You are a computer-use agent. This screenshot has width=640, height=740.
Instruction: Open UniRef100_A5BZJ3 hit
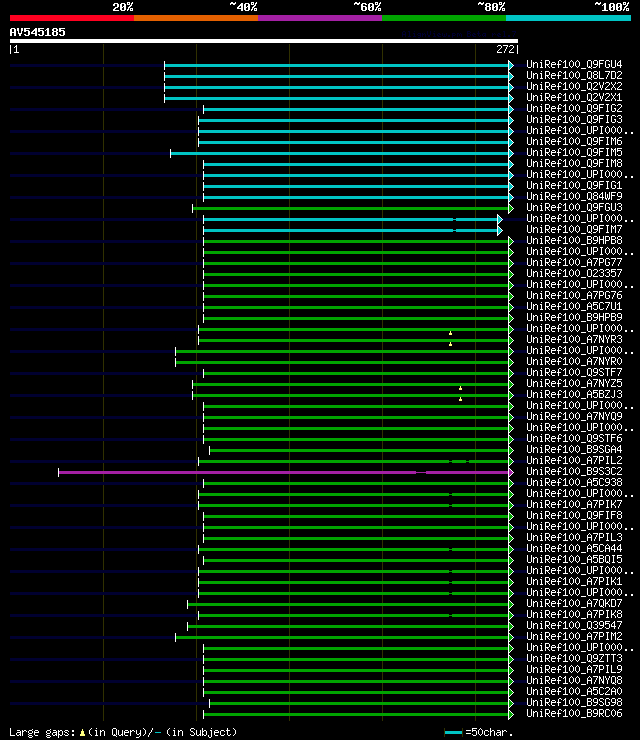574,395
